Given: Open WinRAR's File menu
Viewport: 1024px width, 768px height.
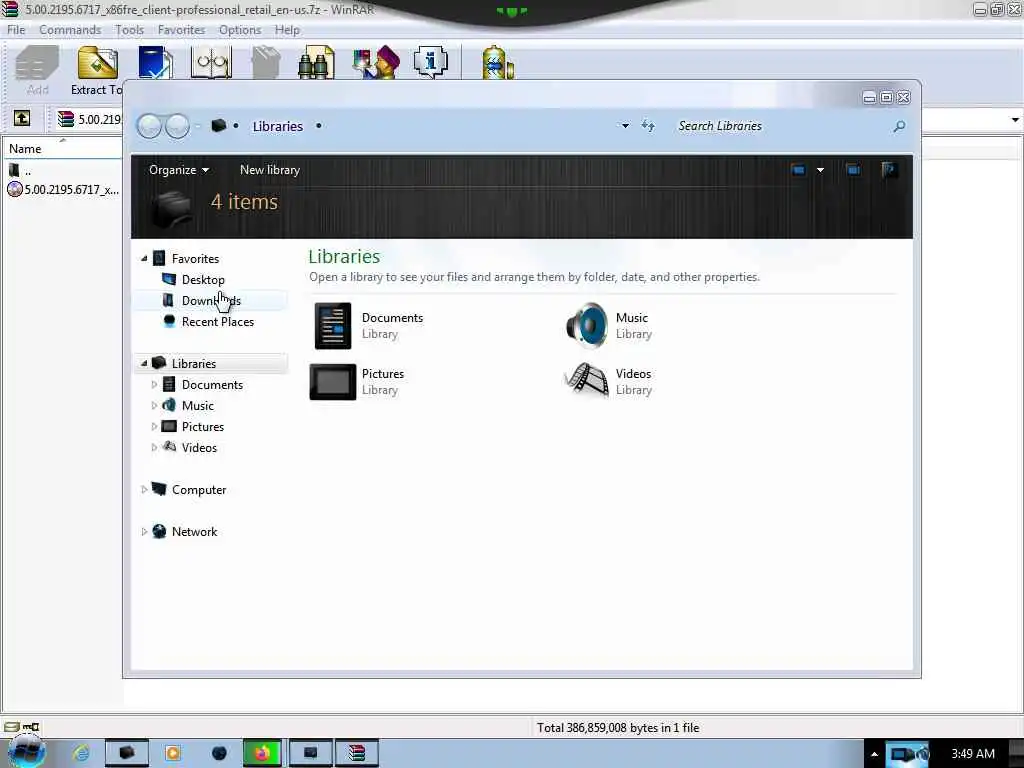Looking at the screenshot, I should click(16, 29).
